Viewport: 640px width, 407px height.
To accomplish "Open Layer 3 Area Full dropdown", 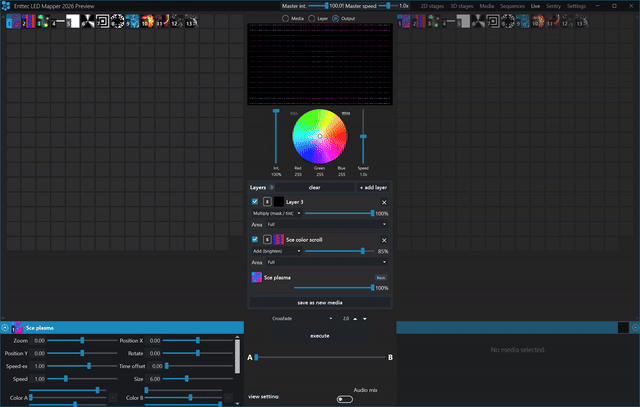I will click(327, 224).
